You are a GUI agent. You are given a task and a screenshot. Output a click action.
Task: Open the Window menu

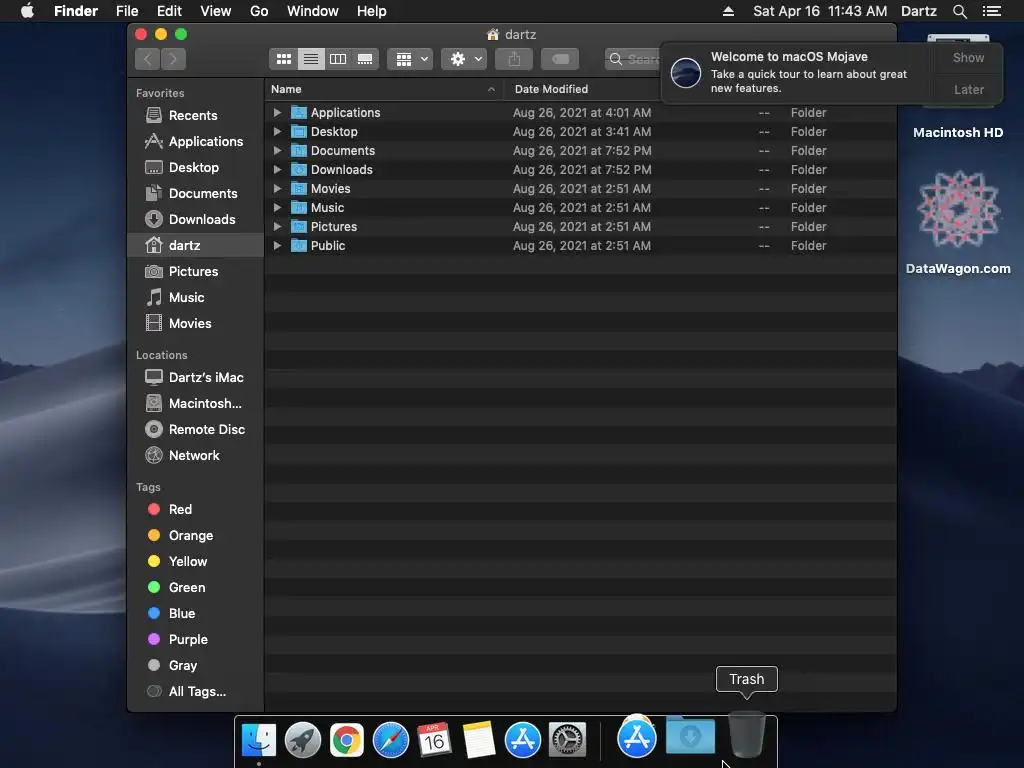[313, 11]
